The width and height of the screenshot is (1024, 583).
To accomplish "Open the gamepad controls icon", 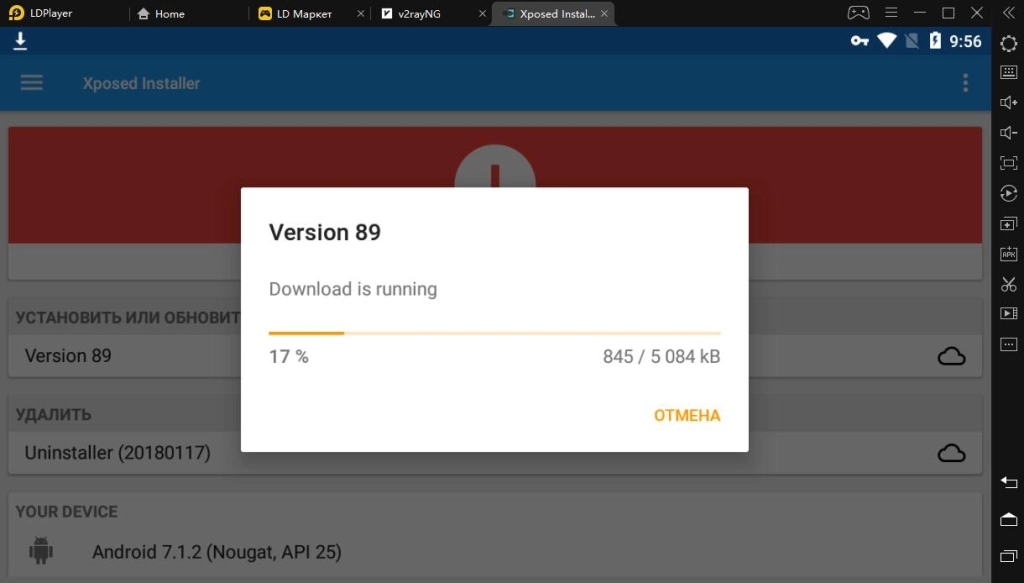I will 857,12.
